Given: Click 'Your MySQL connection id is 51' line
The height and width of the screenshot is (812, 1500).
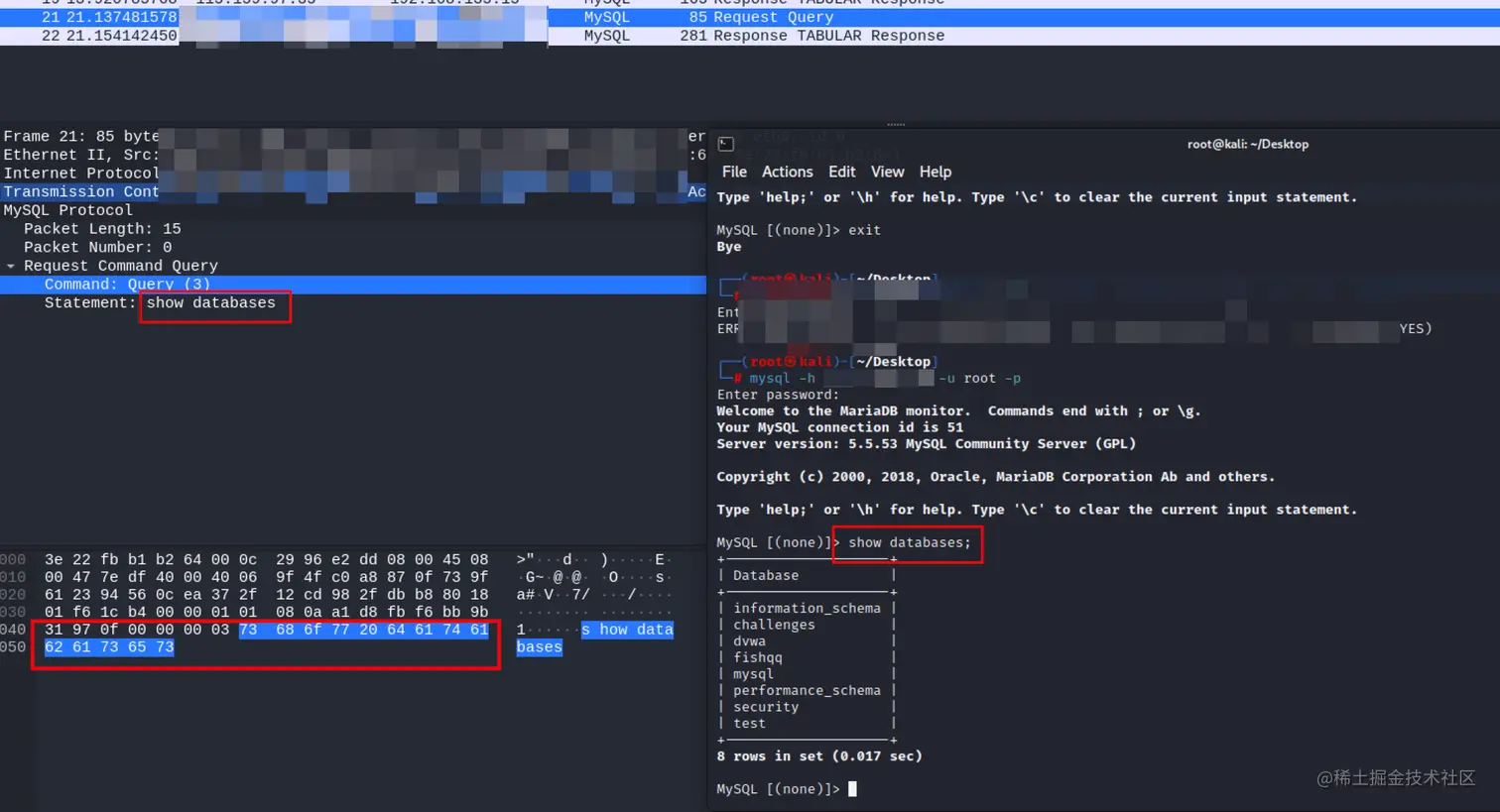Looking at the screenshot, I should [839, 427].
